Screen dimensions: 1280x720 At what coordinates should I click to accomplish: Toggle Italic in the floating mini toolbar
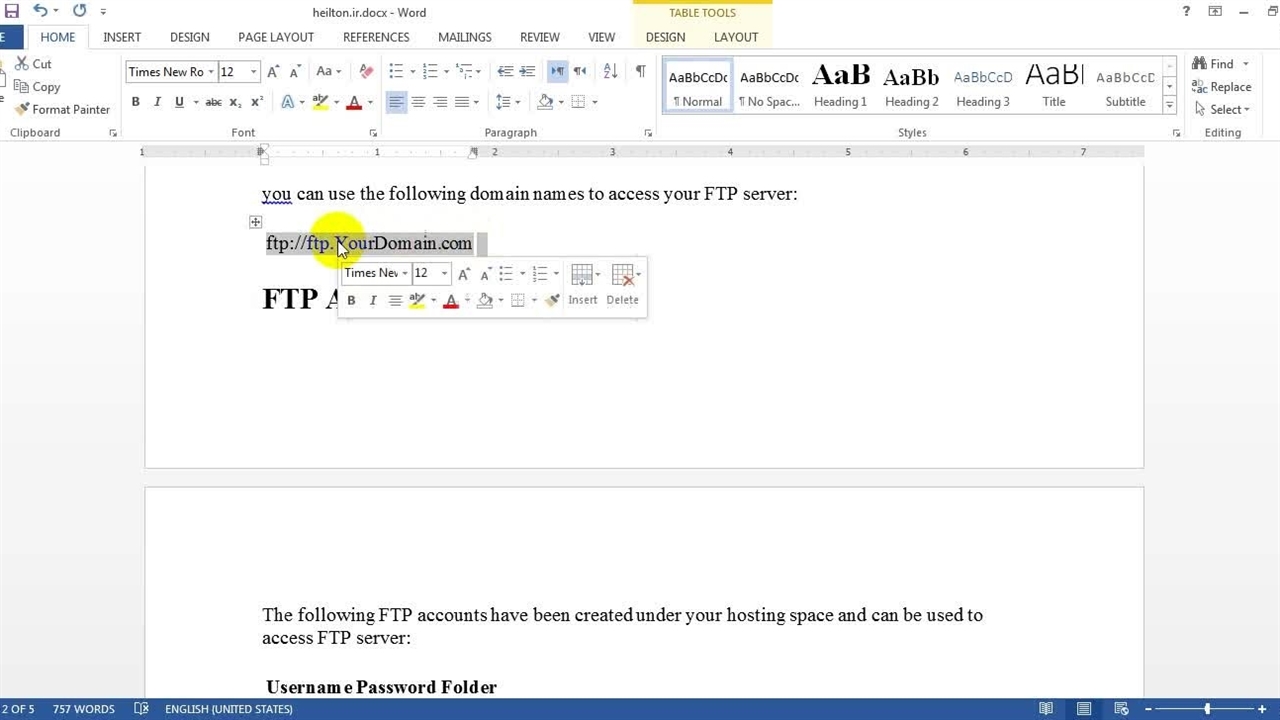(x=373, y=300)
